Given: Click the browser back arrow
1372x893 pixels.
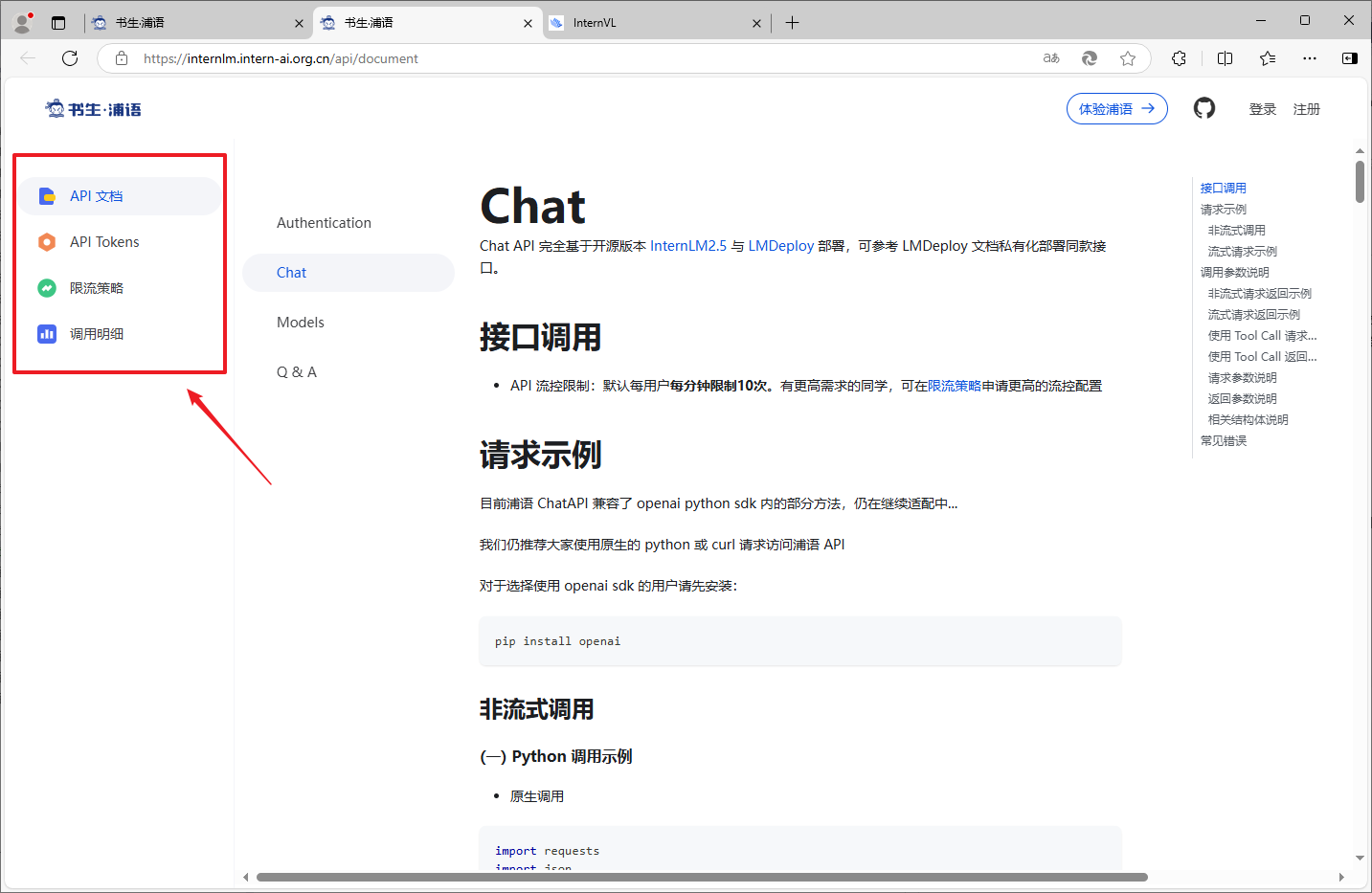Looking at the screenshot, I should pyautogui.click(x=28, y=58).
